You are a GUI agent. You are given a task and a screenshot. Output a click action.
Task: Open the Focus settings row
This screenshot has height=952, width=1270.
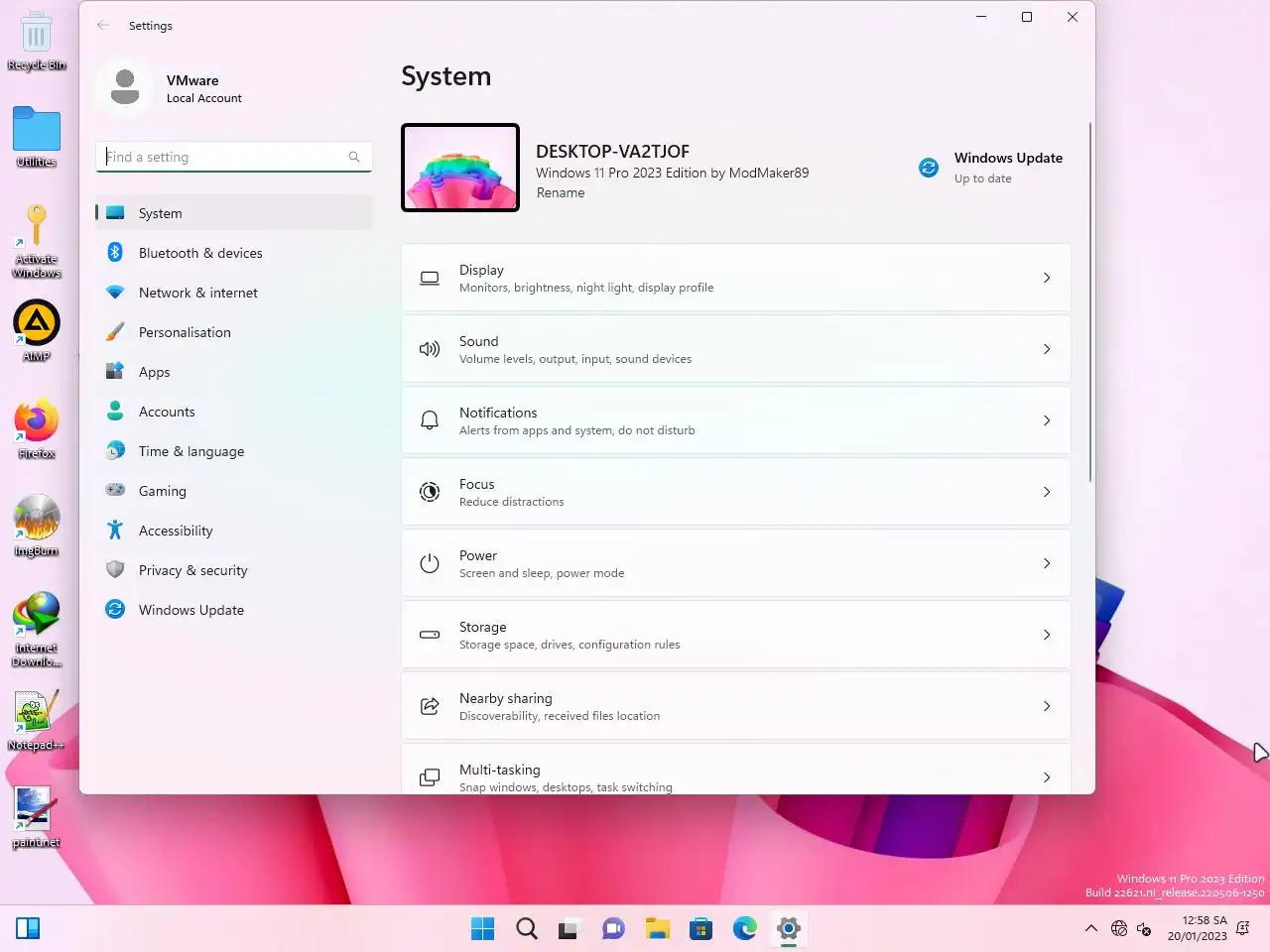tap(735, 492)
